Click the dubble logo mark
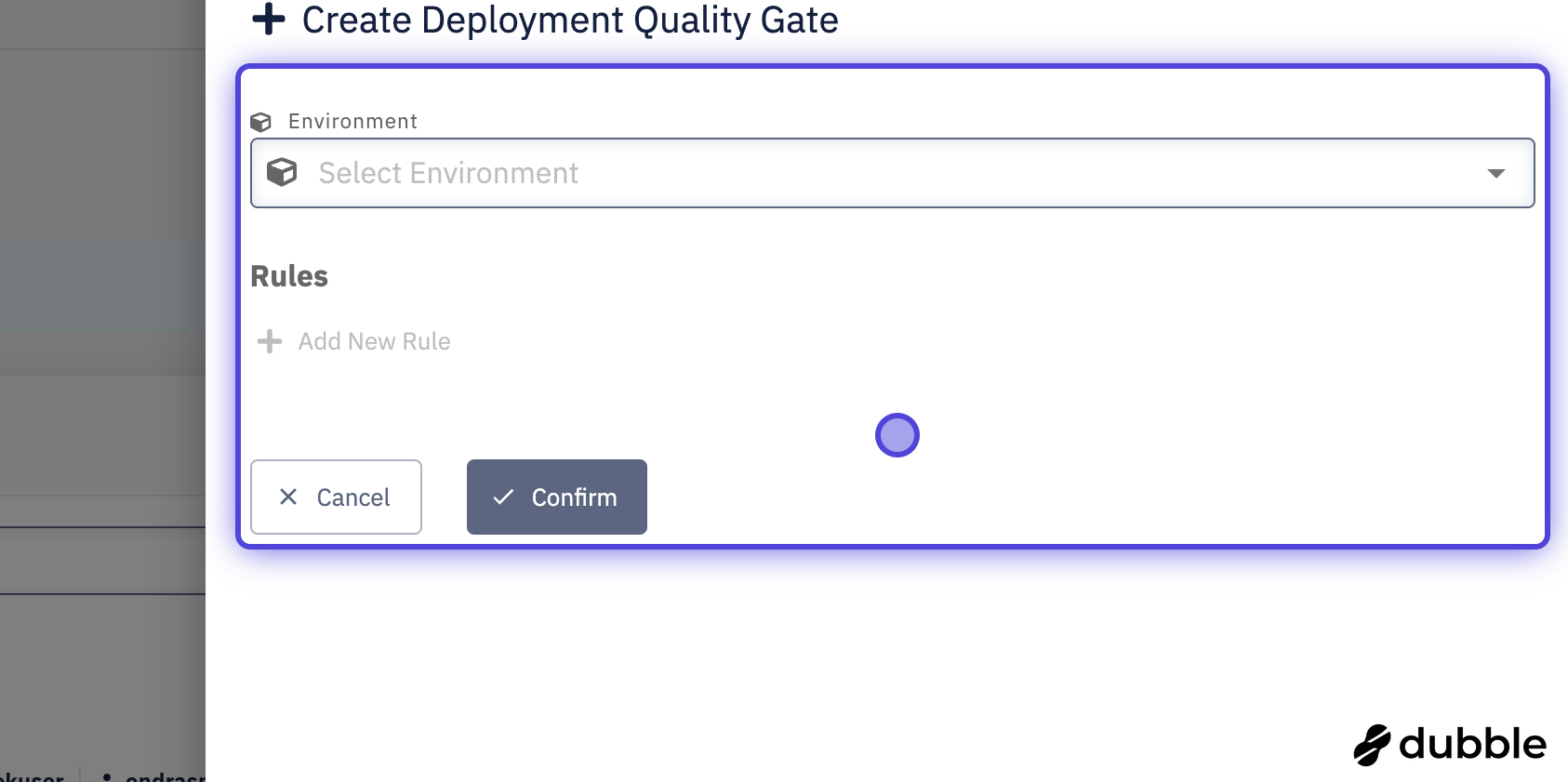This screenshot has height=782, width=1568. (x=1372, y=745)
